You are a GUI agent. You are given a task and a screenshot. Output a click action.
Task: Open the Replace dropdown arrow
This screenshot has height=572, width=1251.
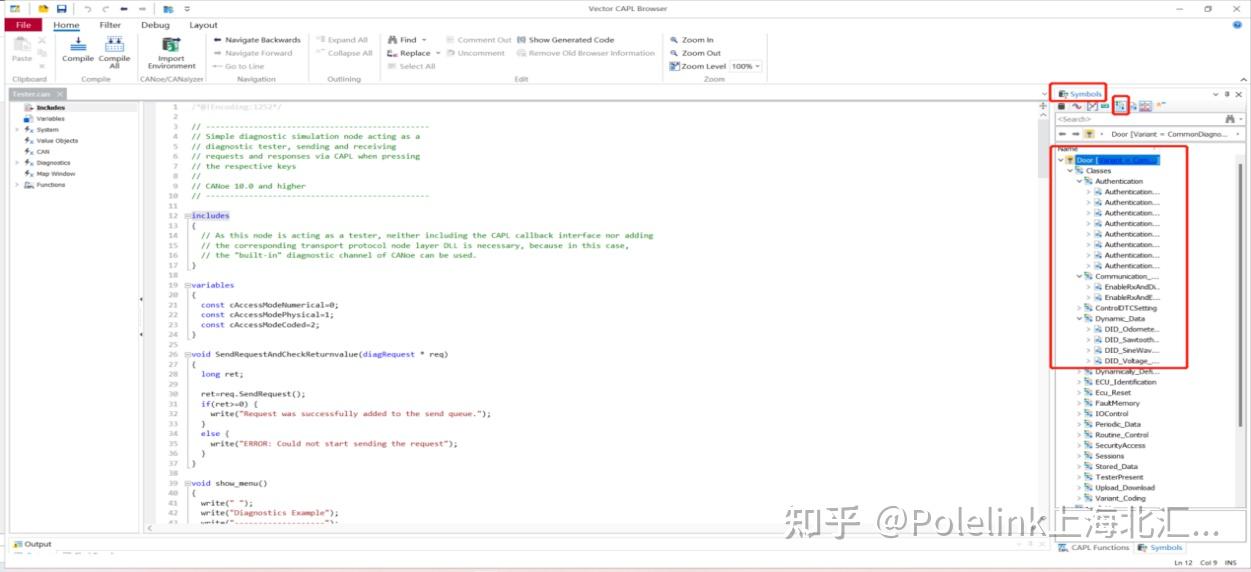437,53
